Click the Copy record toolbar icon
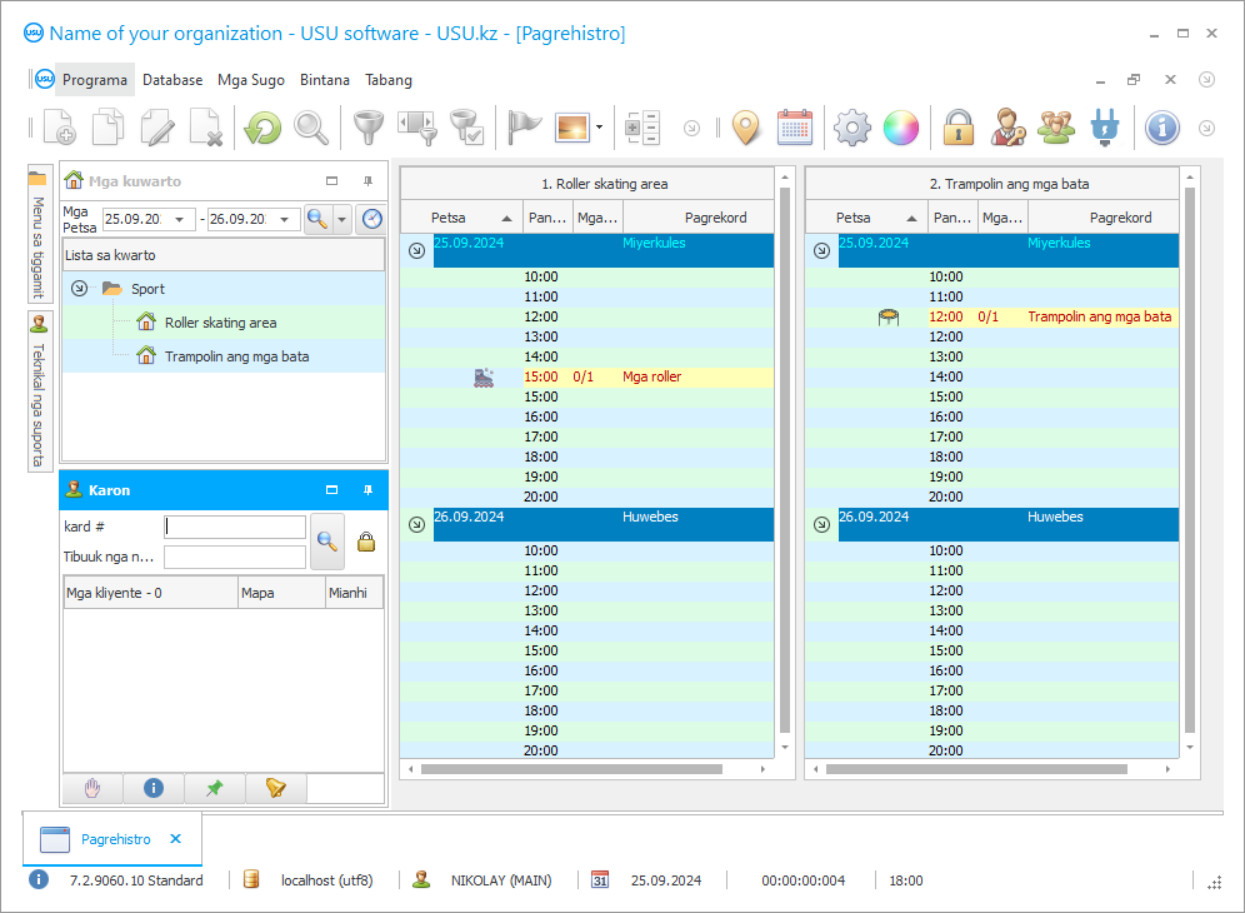The image size is (1245, 913). coord(108,128)
